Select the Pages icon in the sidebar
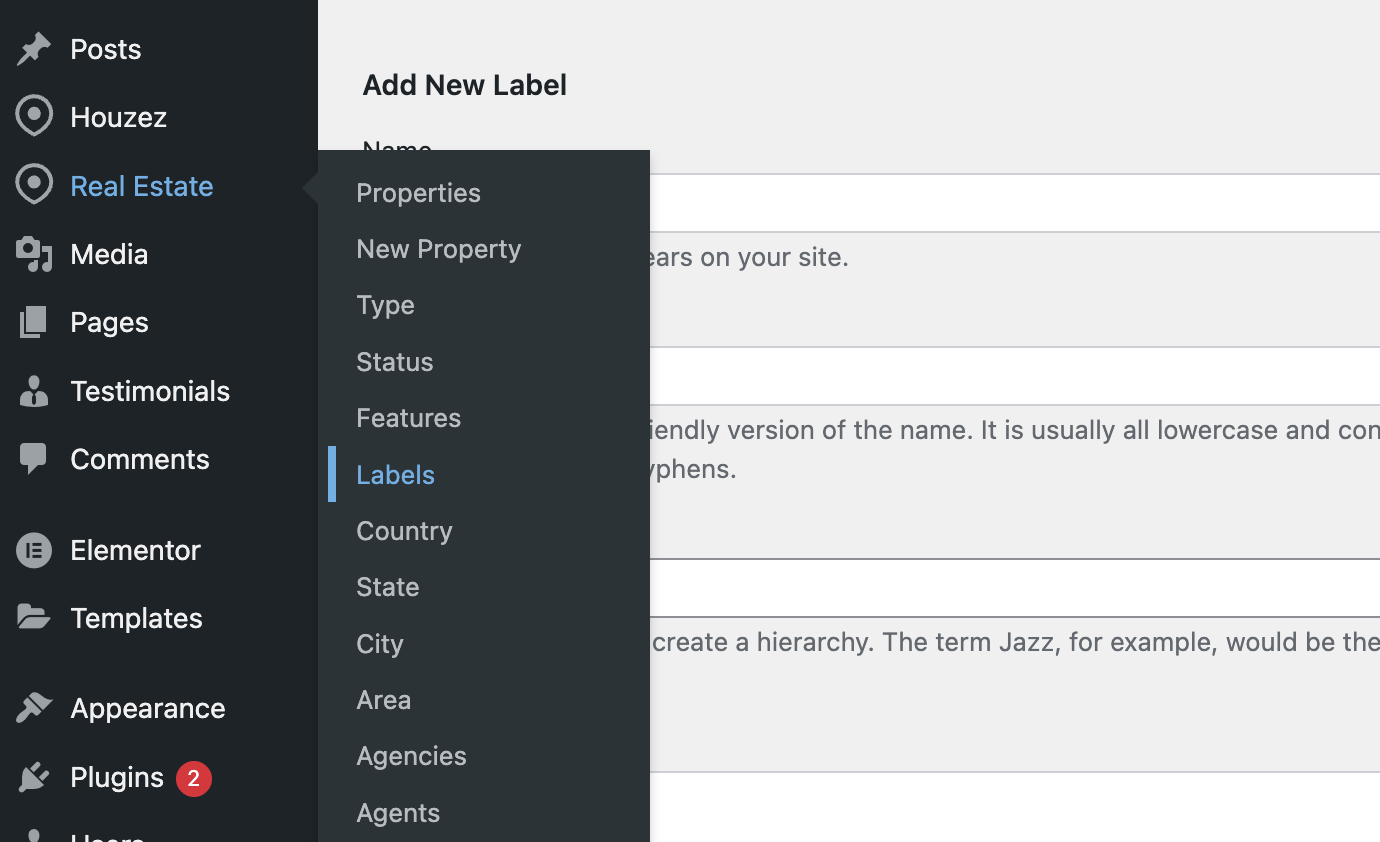The image size is (1380, 842). 34,322
